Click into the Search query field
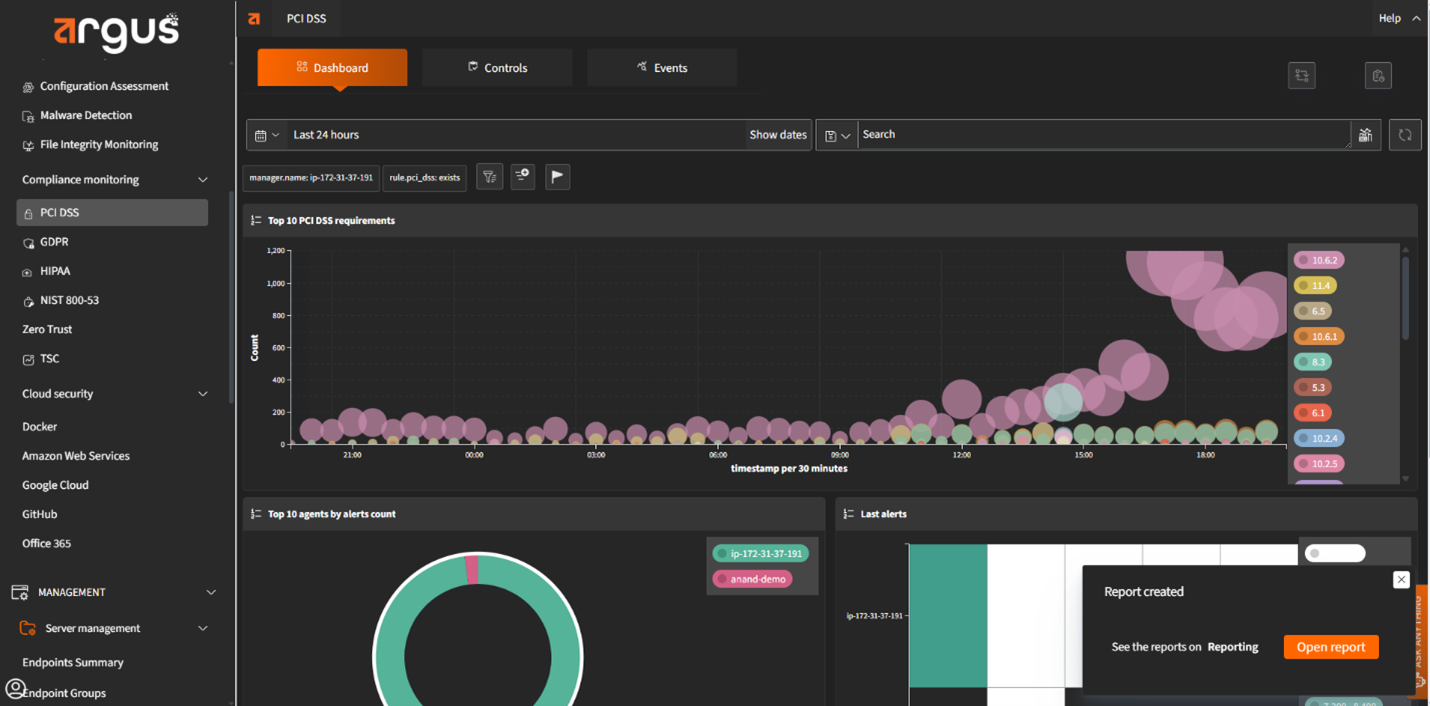 [1100, 135]
